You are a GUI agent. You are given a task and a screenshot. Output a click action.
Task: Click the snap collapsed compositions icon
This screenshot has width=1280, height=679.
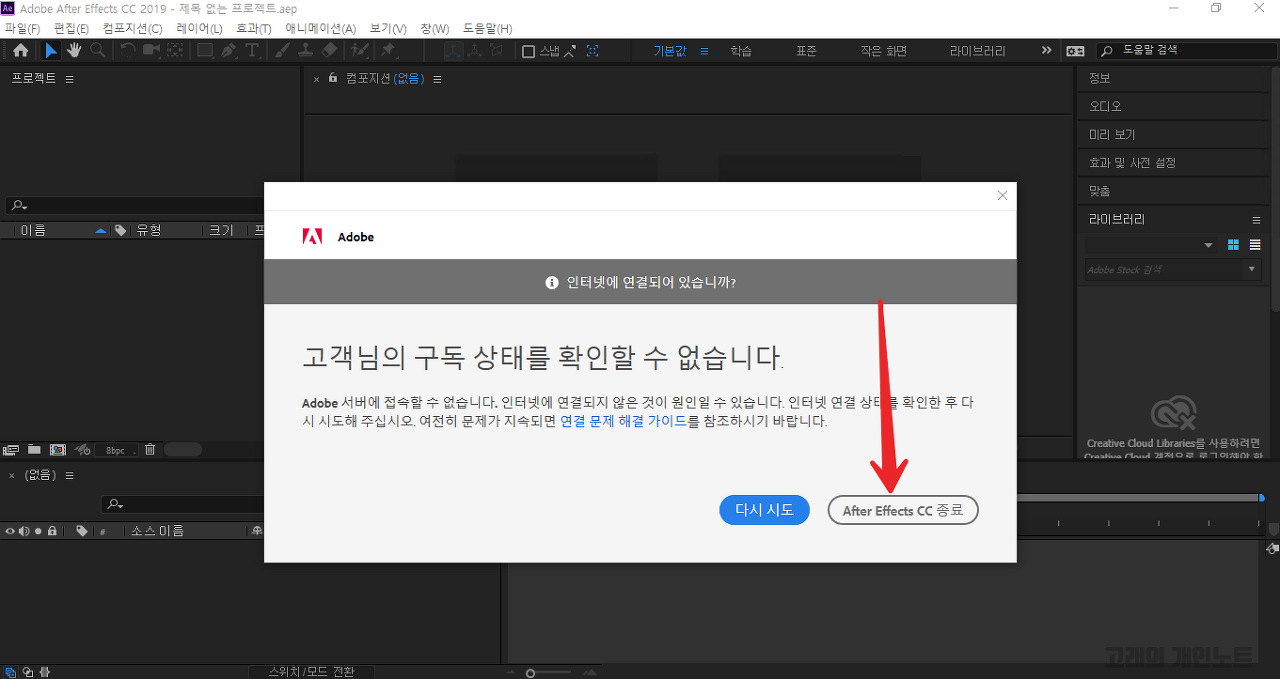[593, 51]
